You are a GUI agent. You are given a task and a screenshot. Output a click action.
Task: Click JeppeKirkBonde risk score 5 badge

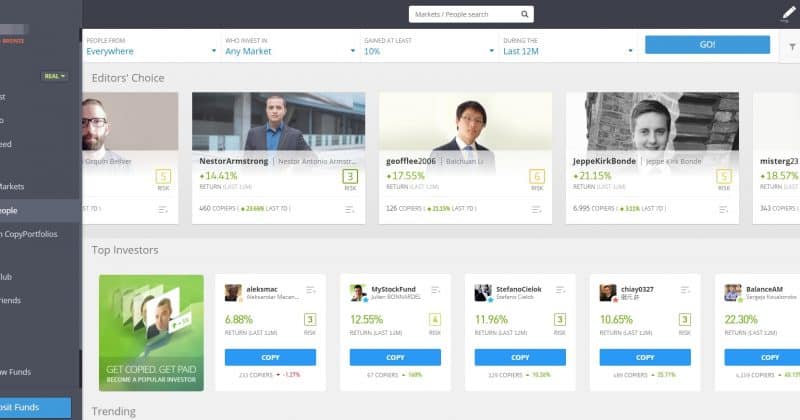[723, 177]
